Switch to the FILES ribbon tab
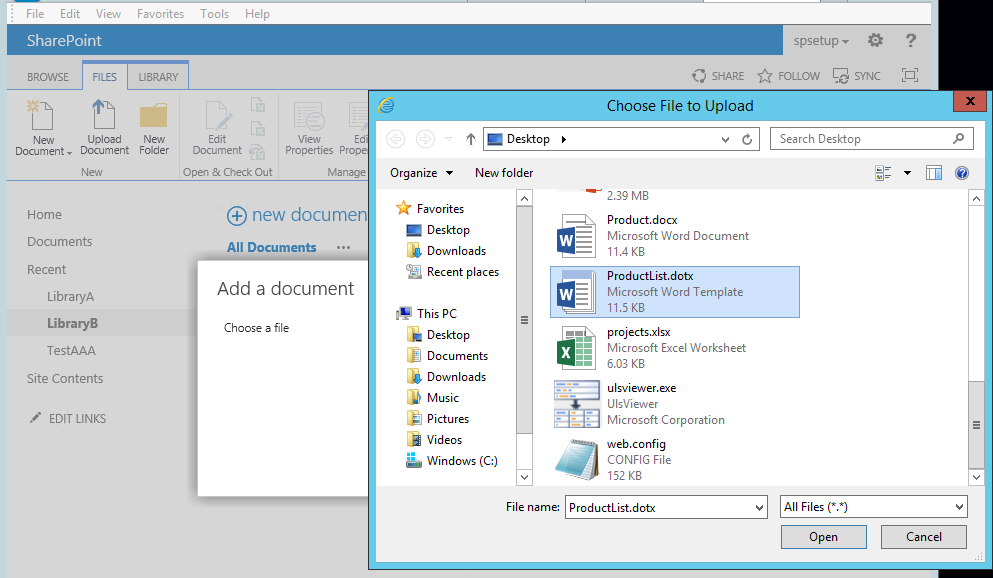Image resolution: width=993 pixels, height=578 pixels. point(104,77)
